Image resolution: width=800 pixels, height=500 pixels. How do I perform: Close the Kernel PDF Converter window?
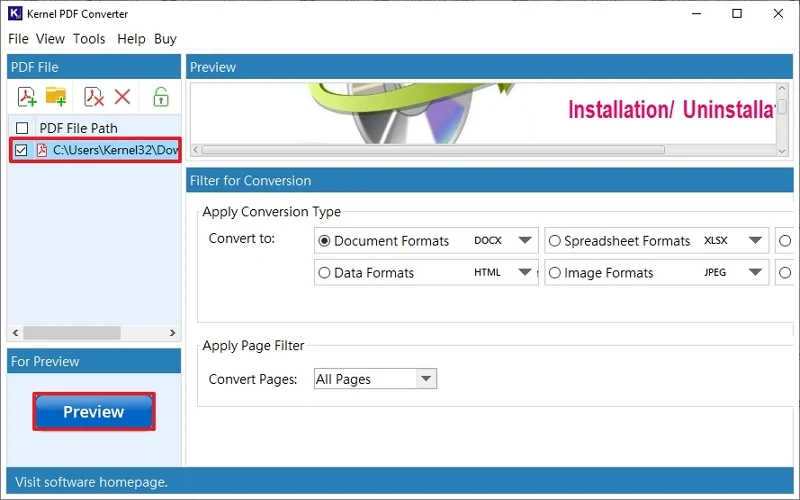point(778,14)
